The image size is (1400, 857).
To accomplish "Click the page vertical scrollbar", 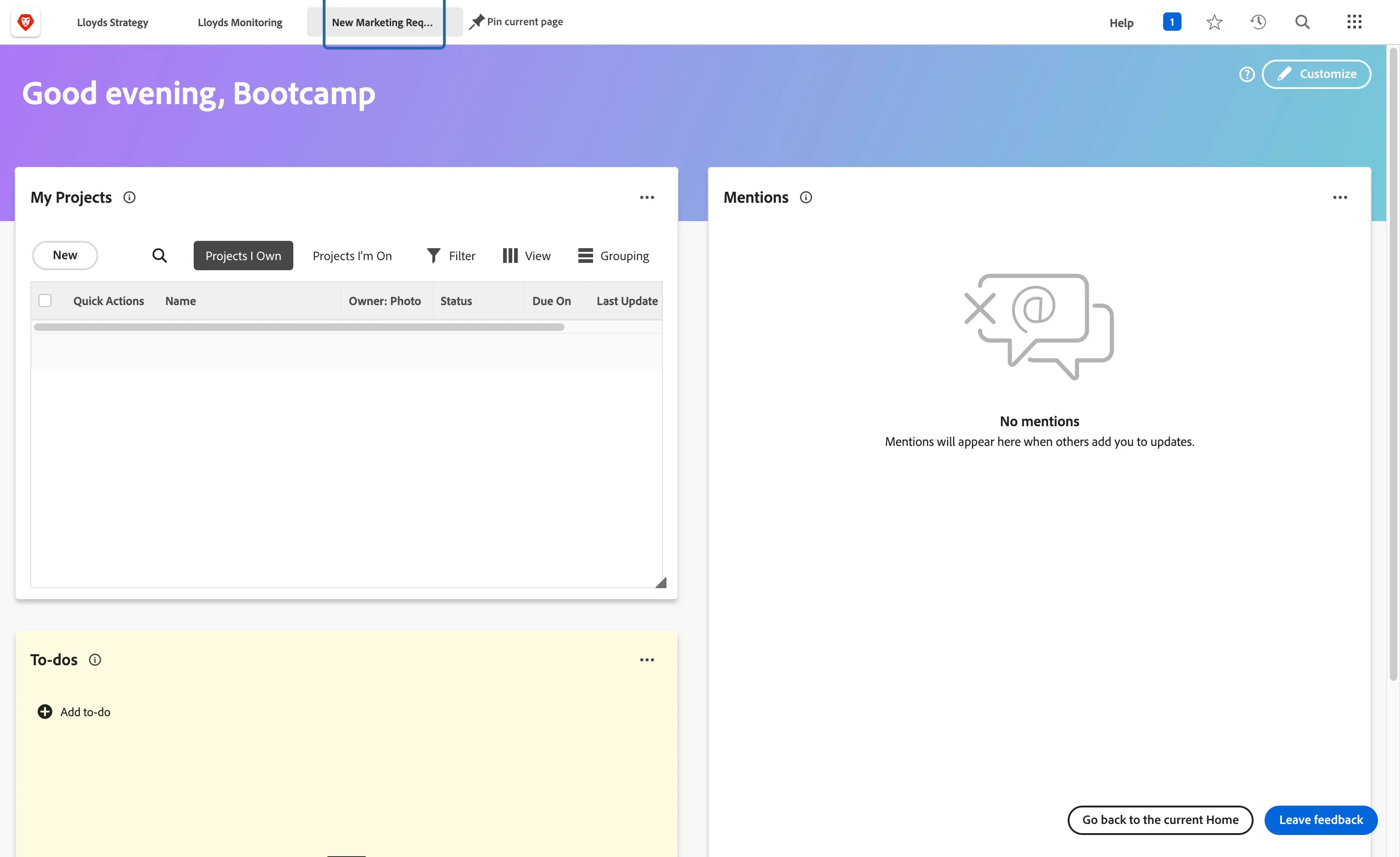I will pyautogui.click(x=1393, y=363).
